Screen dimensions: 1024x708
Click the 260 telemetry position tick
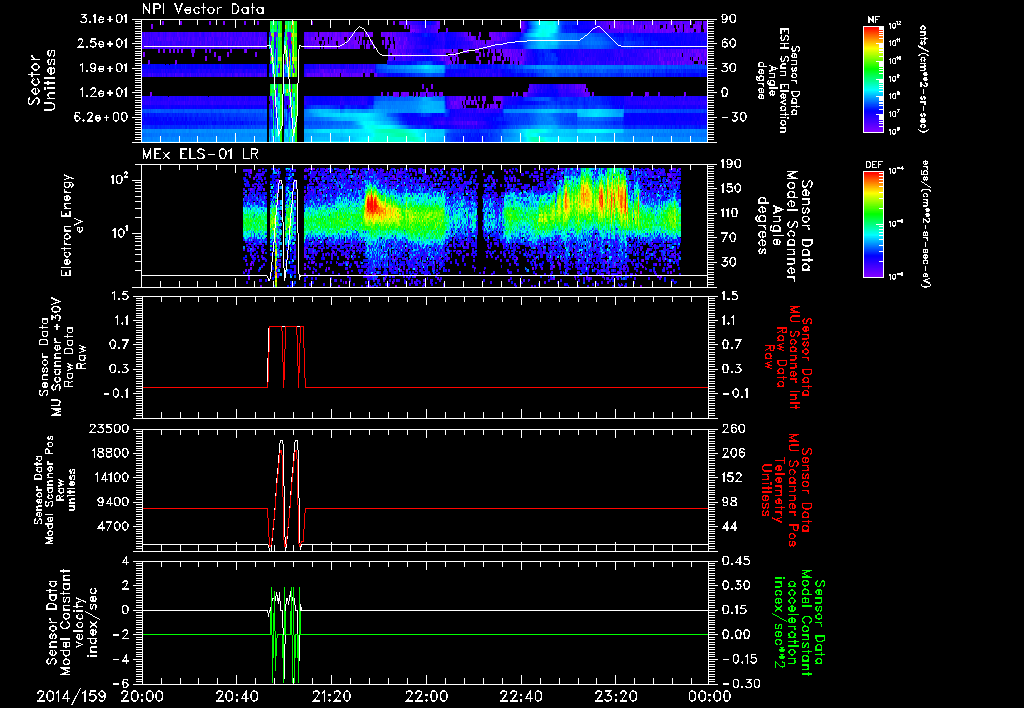click(x=731, y=428)
